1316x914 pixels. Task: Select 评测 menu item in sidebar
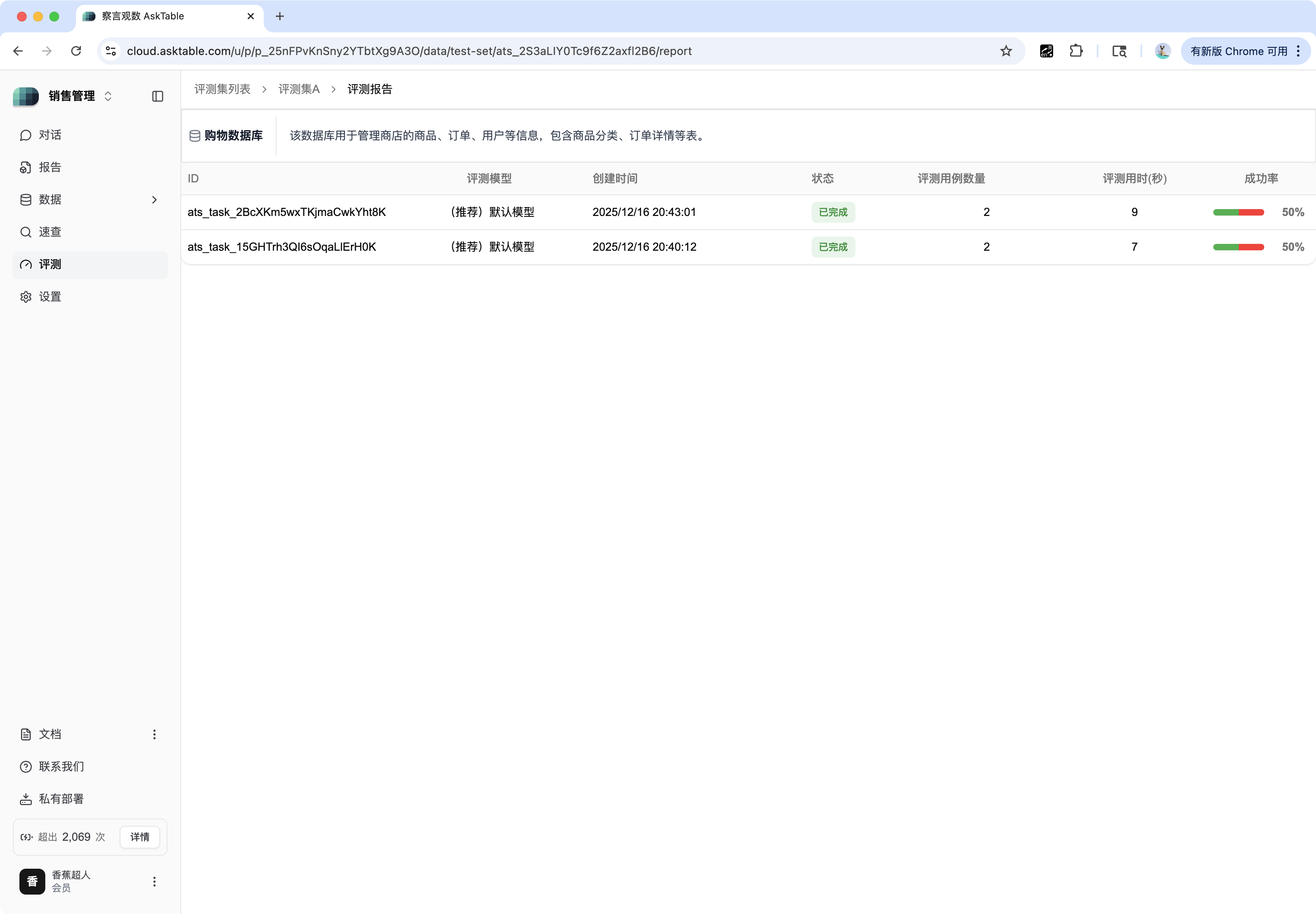tap(49, 264)
